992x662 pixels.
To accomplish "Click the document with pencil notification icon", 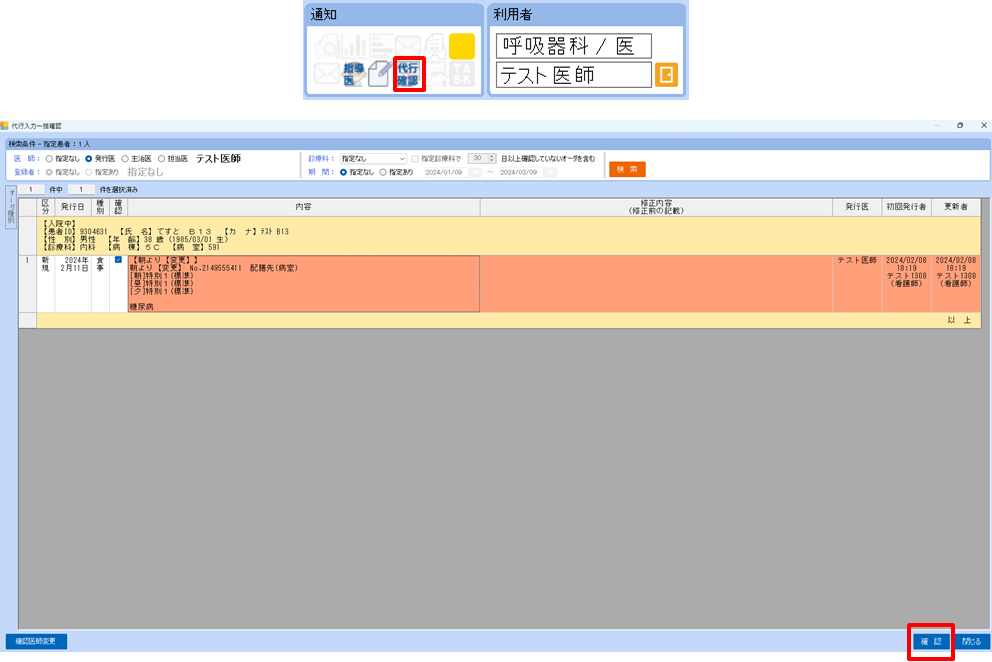I will (x=380, y=74).
